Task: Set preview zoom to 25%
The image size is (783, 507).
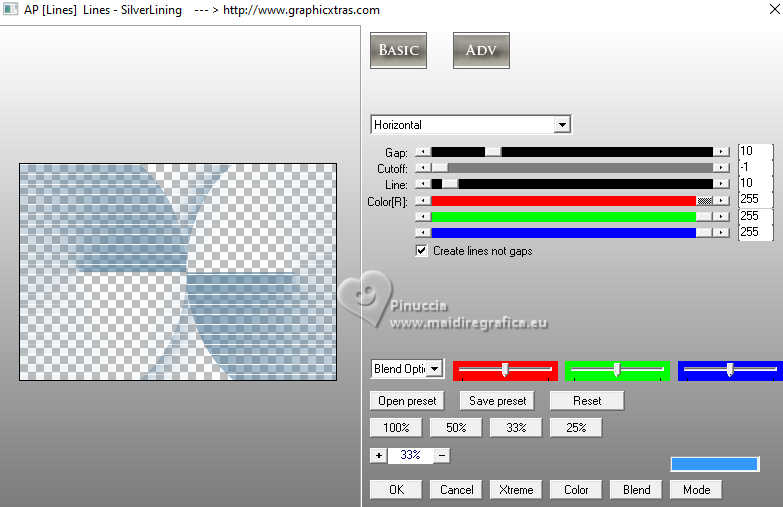Action: click(x=576, y=428)
